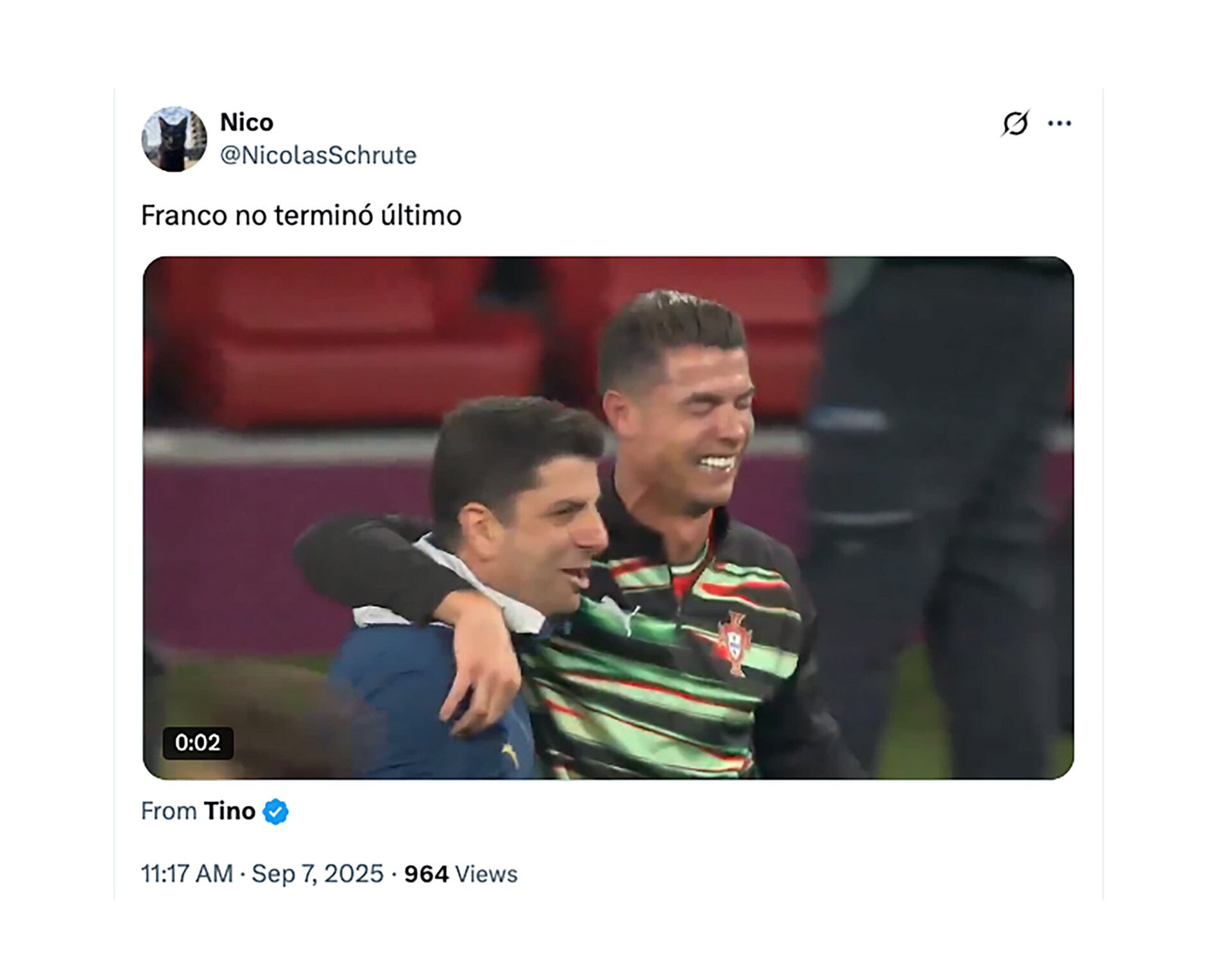The height and width of the screenshot is (967, 1232).
Task: Click the "From" label below the video
Action: point(169,811)
